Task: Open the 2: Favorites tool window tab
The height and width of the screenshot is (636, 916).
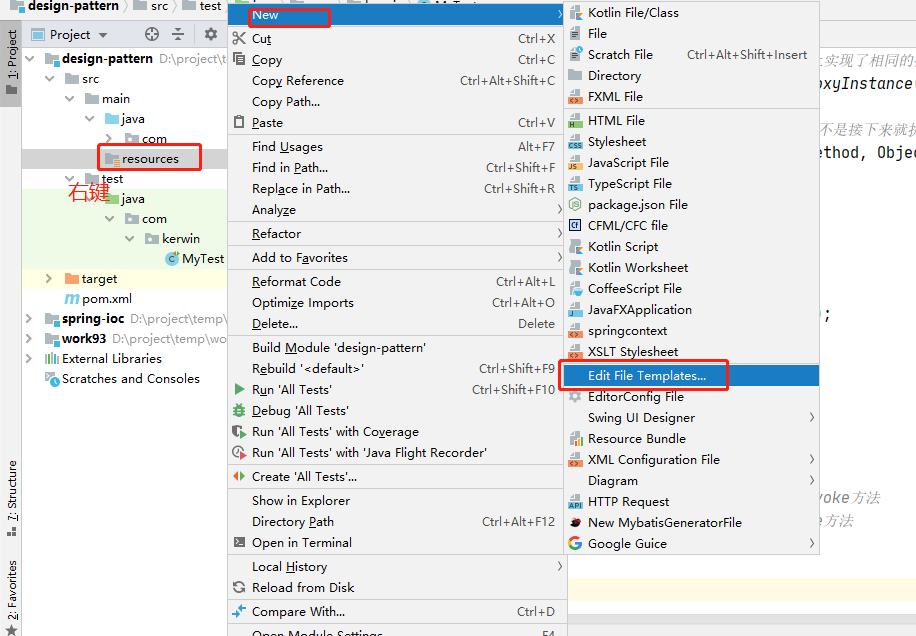Action: click(x=11, y=597)
